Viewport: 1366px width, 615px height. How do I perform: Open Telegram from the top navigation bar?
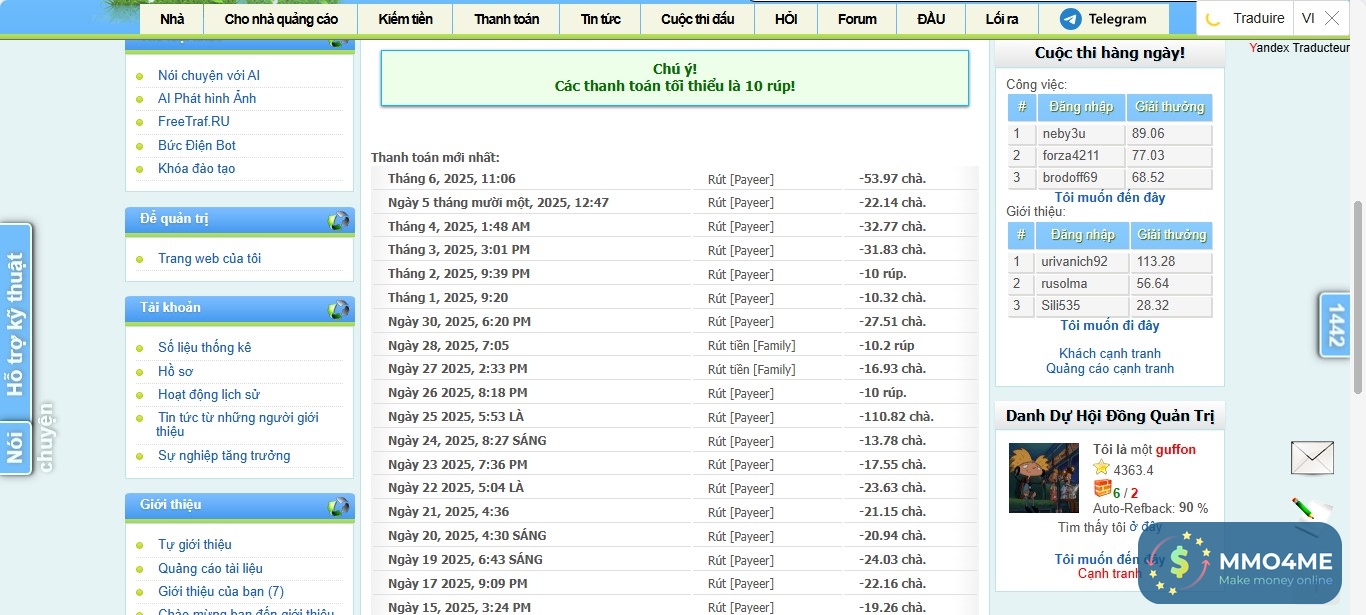pyautogui.click(x=1103, y=17)
